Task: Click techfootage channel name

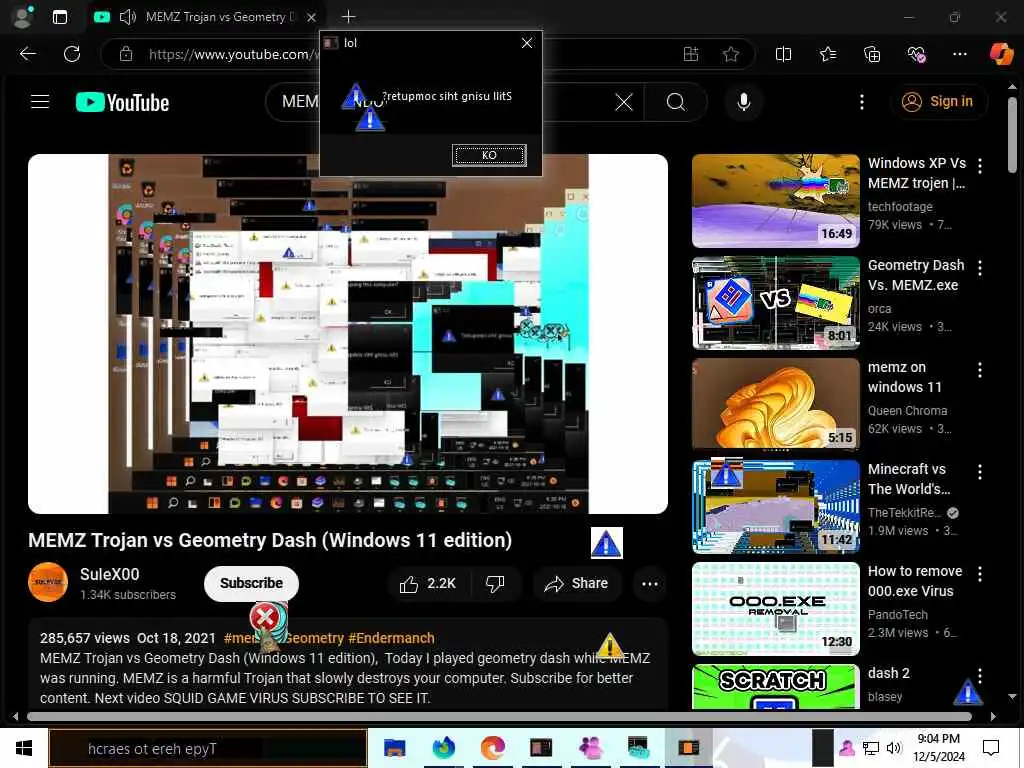Action: pyautogui.click(x=900, y=206)
